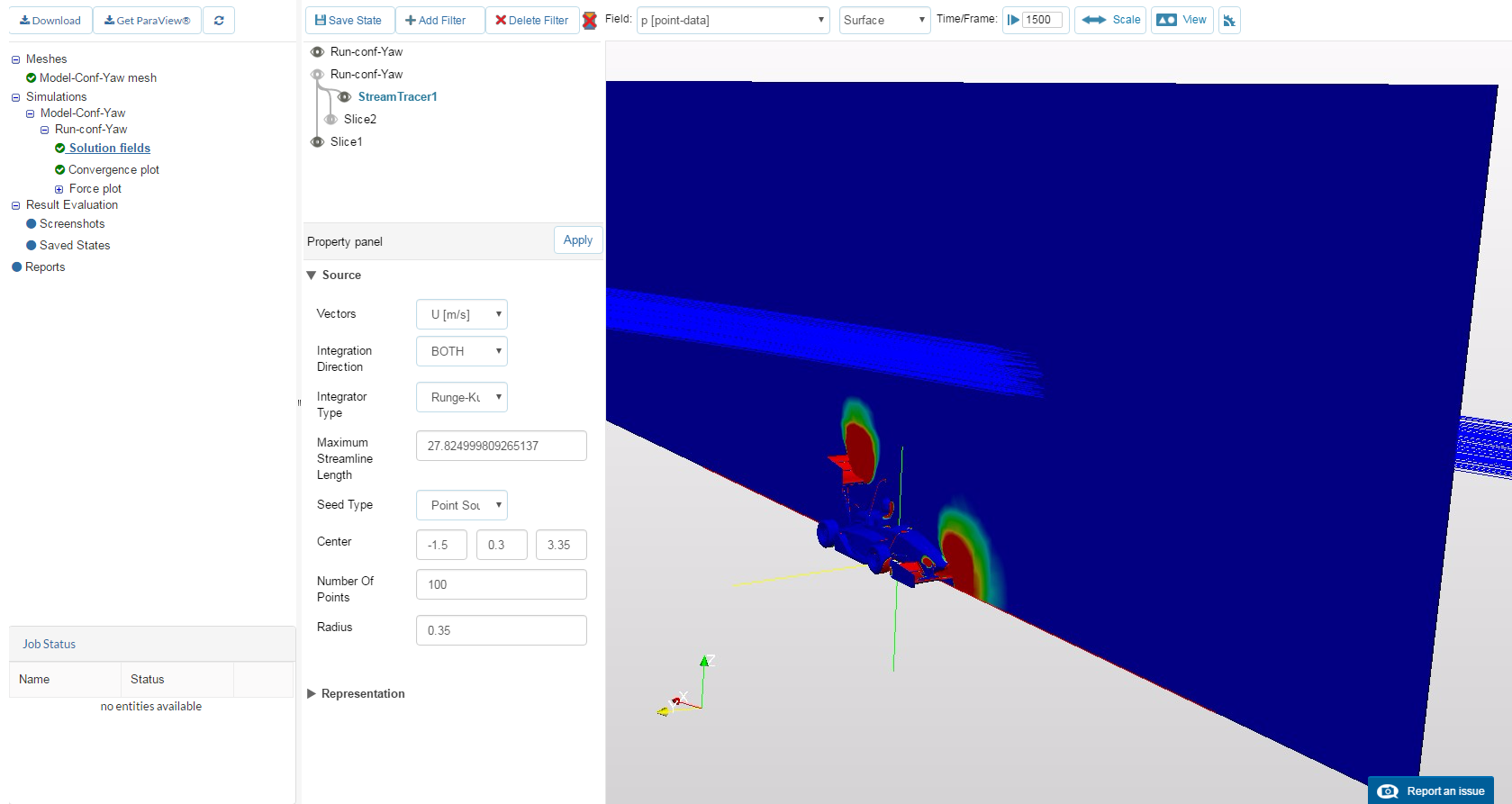This screenshot has height=804, width=1512.
Task: Open the Solution fields link
Action: coord(110,149)
